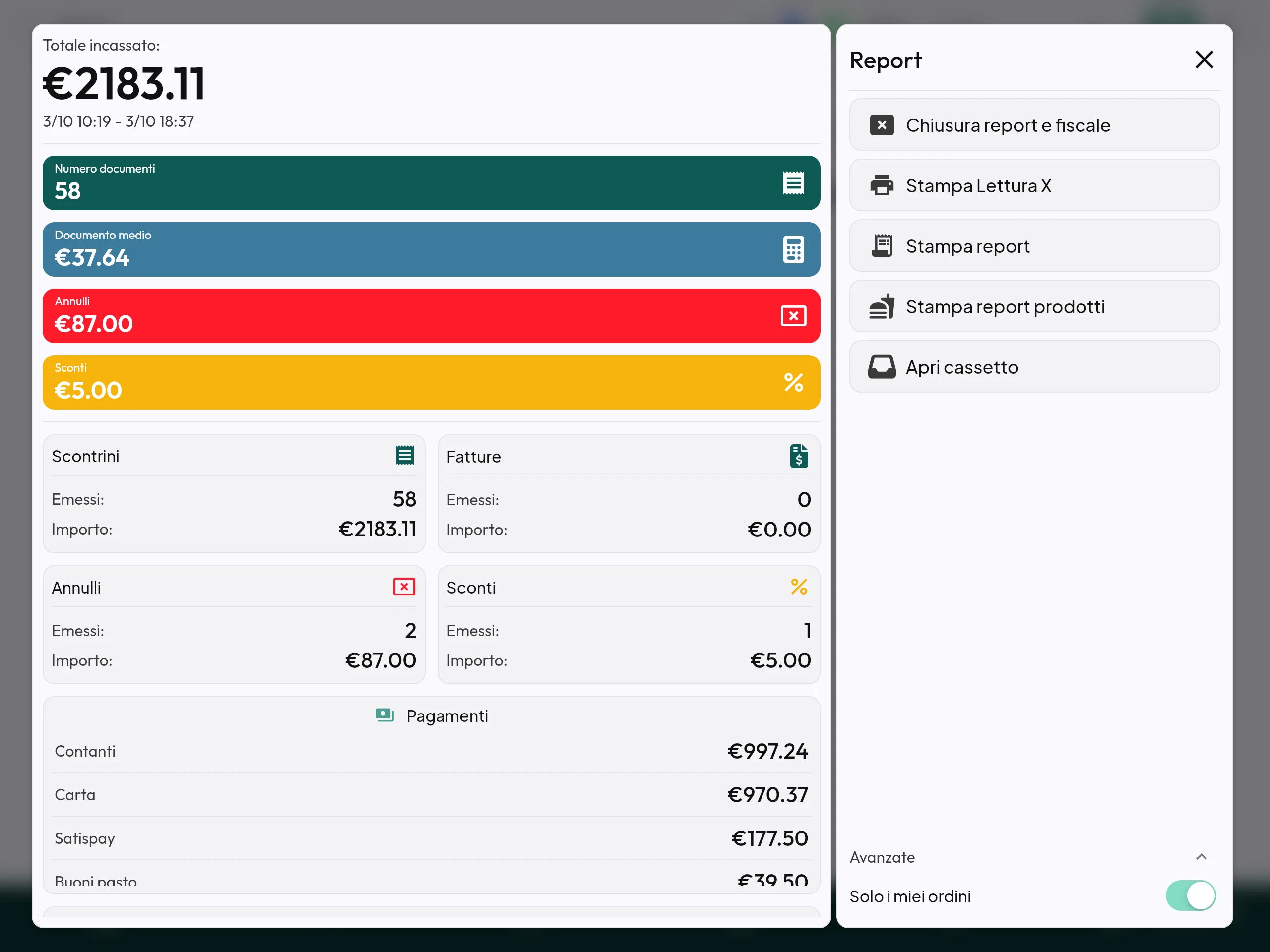
Task: Click the orange percent icon in Sconti panel
Action: [x=799, y=587]
